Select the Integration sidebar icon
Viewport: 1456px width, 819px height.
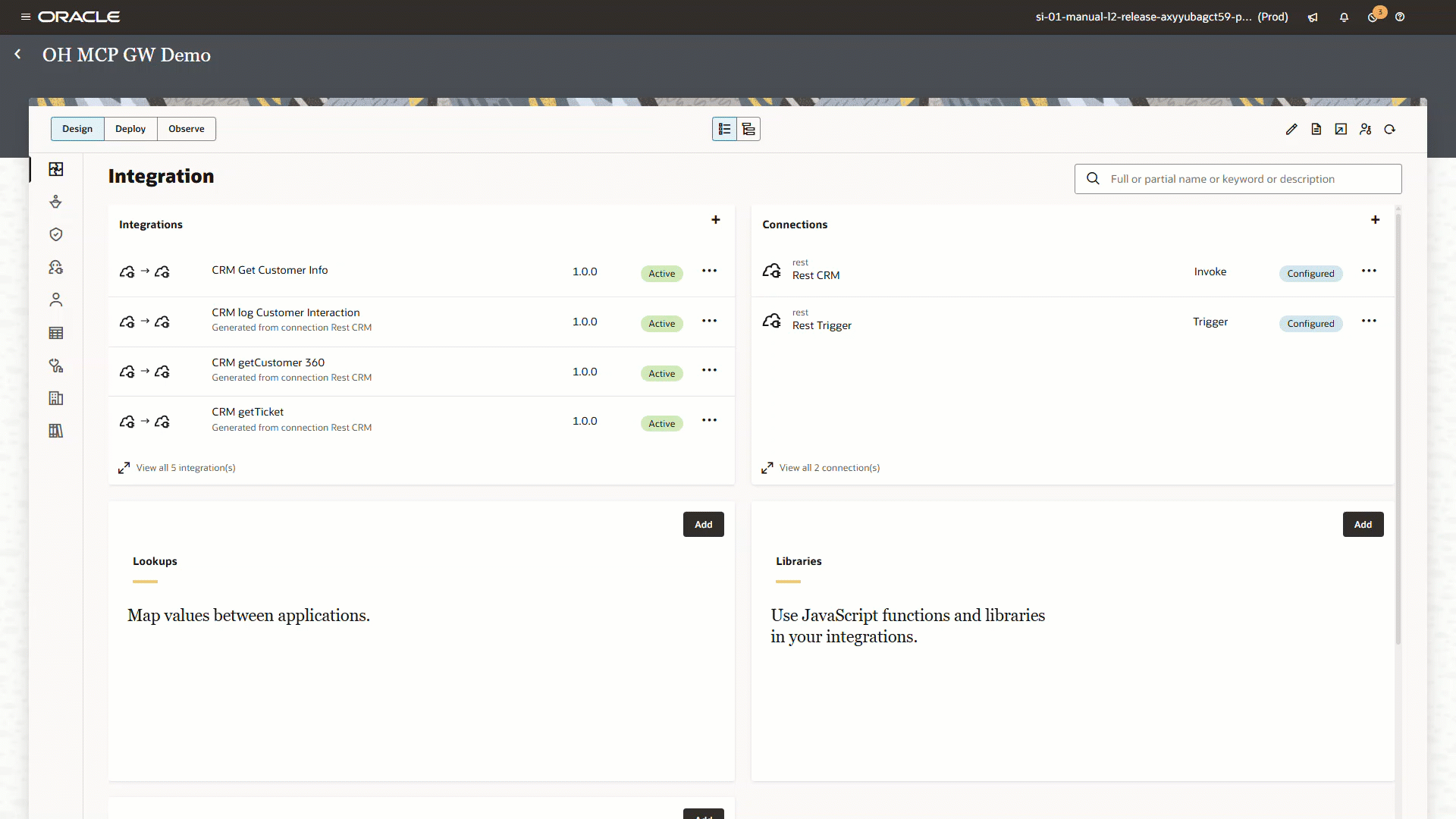(56, 169)
